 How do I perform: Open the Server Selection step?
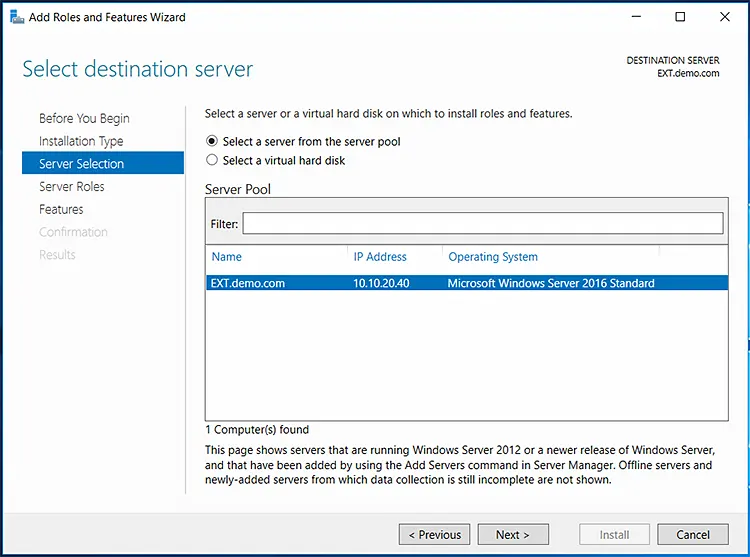tap(103, 163)
